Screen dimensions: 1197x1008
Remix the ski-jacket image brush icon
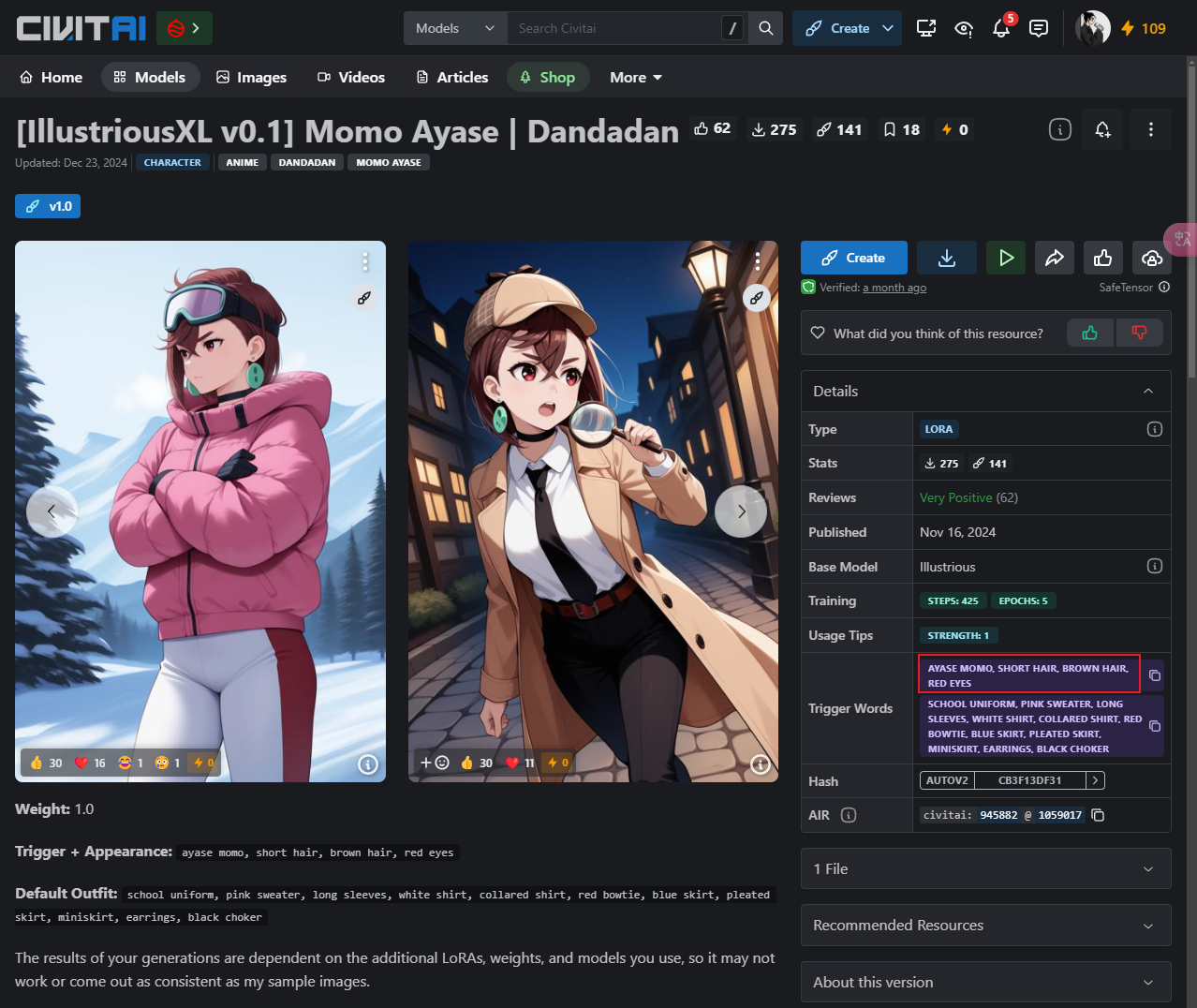pyautogui.click(x=364, y=298)
